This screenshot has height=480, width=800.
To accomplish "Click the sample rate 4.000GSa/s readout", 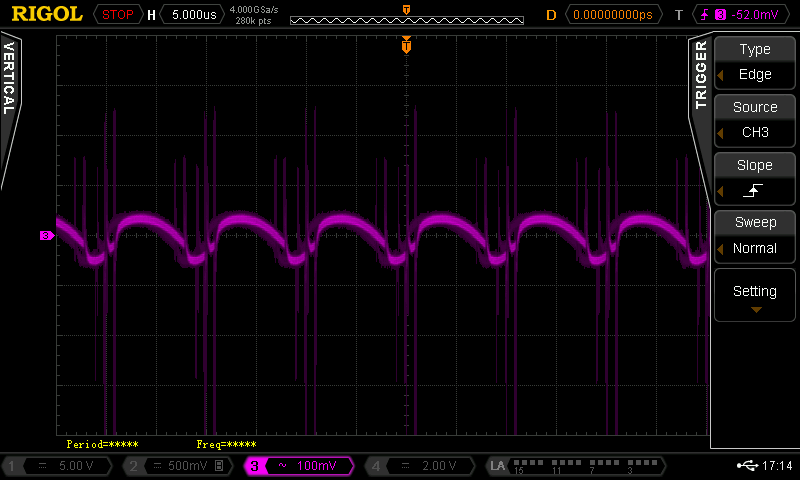I will click(x=254, y=9).
